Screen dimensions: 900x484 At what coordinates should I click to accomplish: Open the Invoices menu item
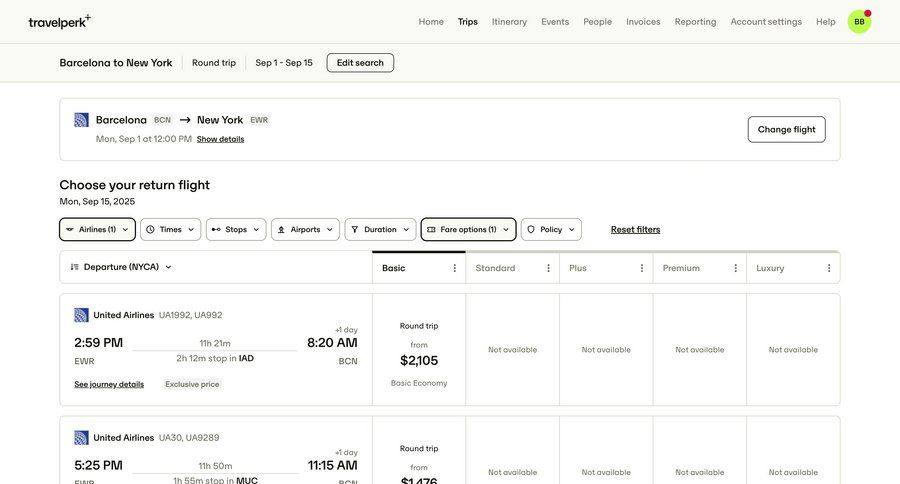643,22
